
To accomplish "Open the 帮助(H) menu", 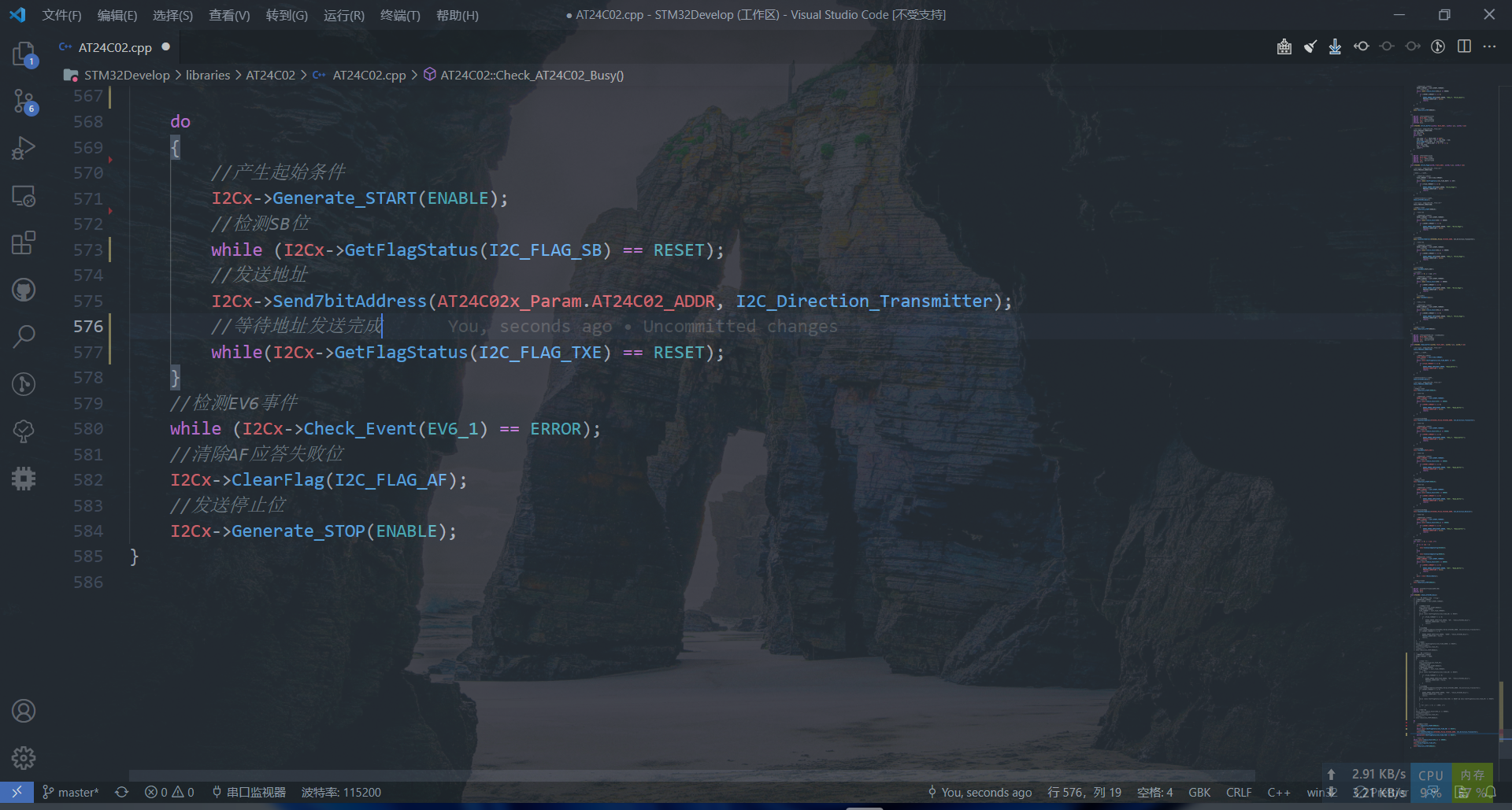I will click(457, 15).
